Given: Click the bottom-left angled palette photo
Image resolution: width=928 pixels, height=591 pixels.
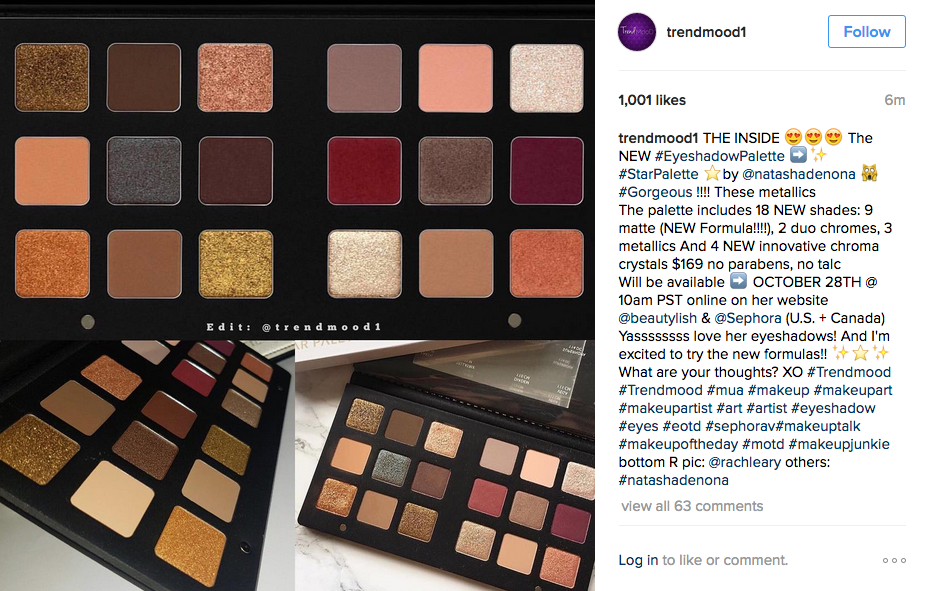Looking at the screenshot, I should click(147, 466).
